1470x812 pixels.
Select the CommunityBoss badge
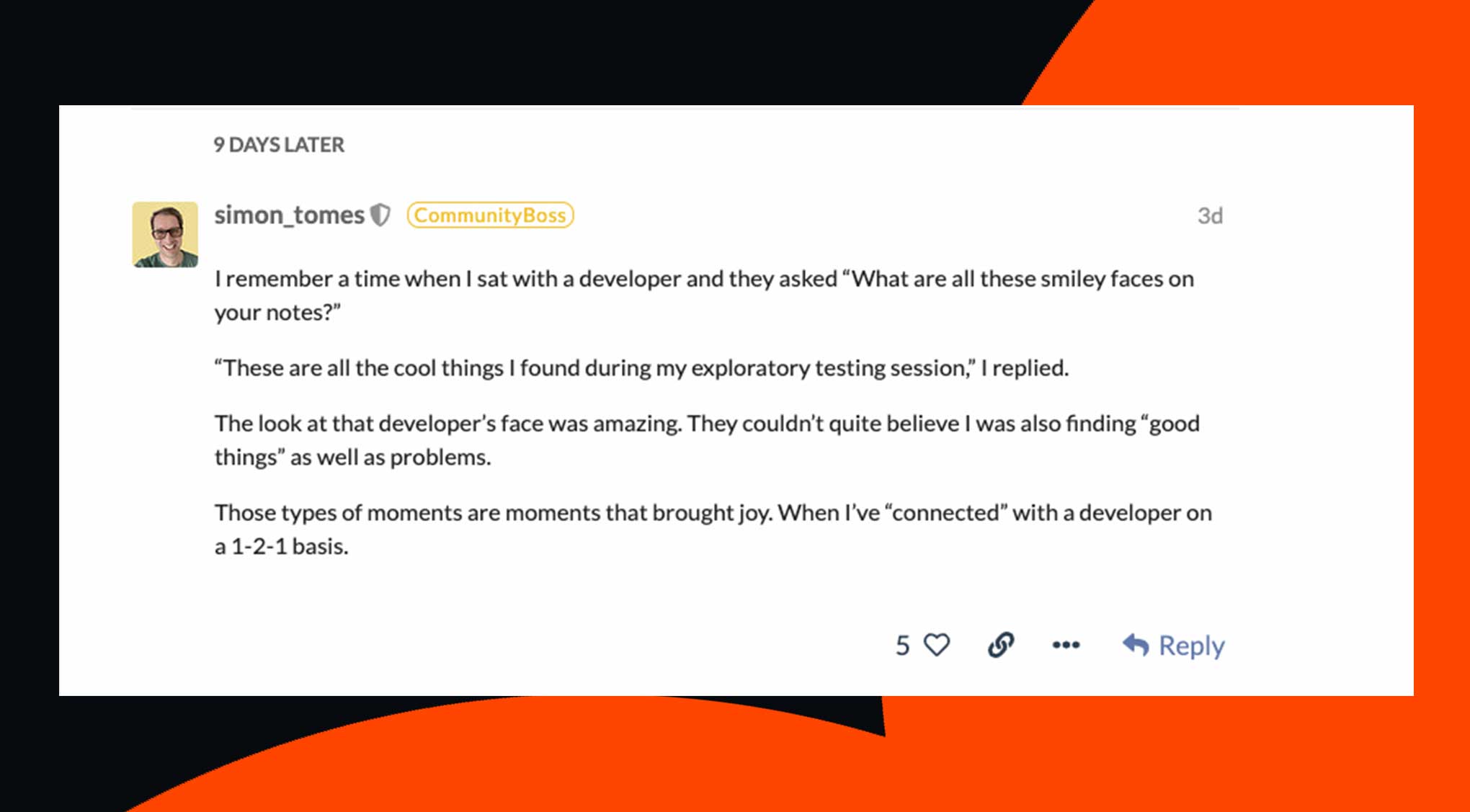click(490, 215)
